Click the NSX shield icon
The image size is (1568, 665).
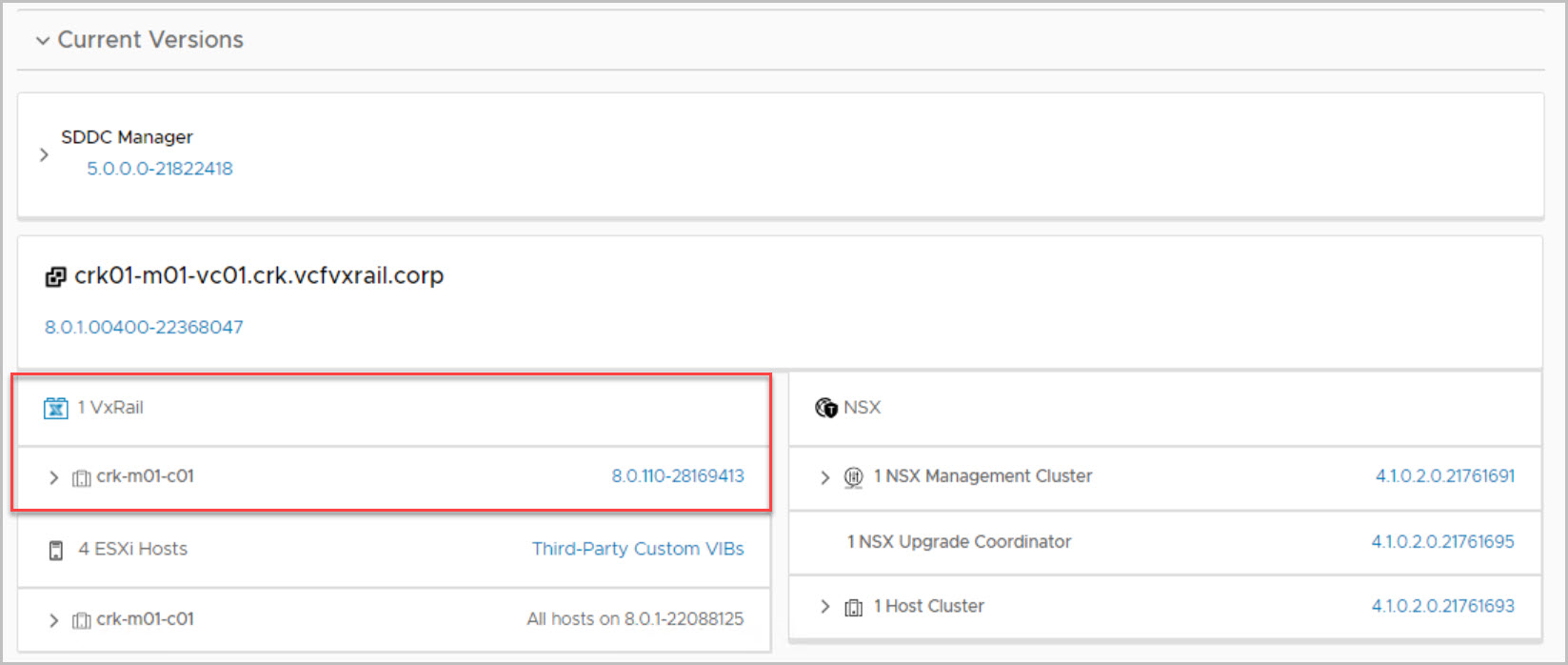click(825, 408)
